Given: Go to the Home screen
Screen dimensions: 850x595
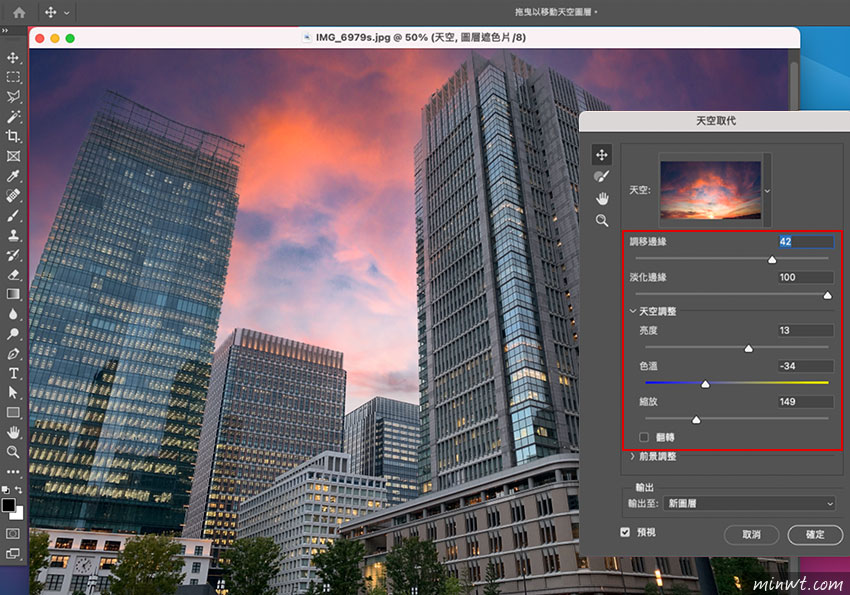Looking at the screenshot, I should tap(19, 12).
